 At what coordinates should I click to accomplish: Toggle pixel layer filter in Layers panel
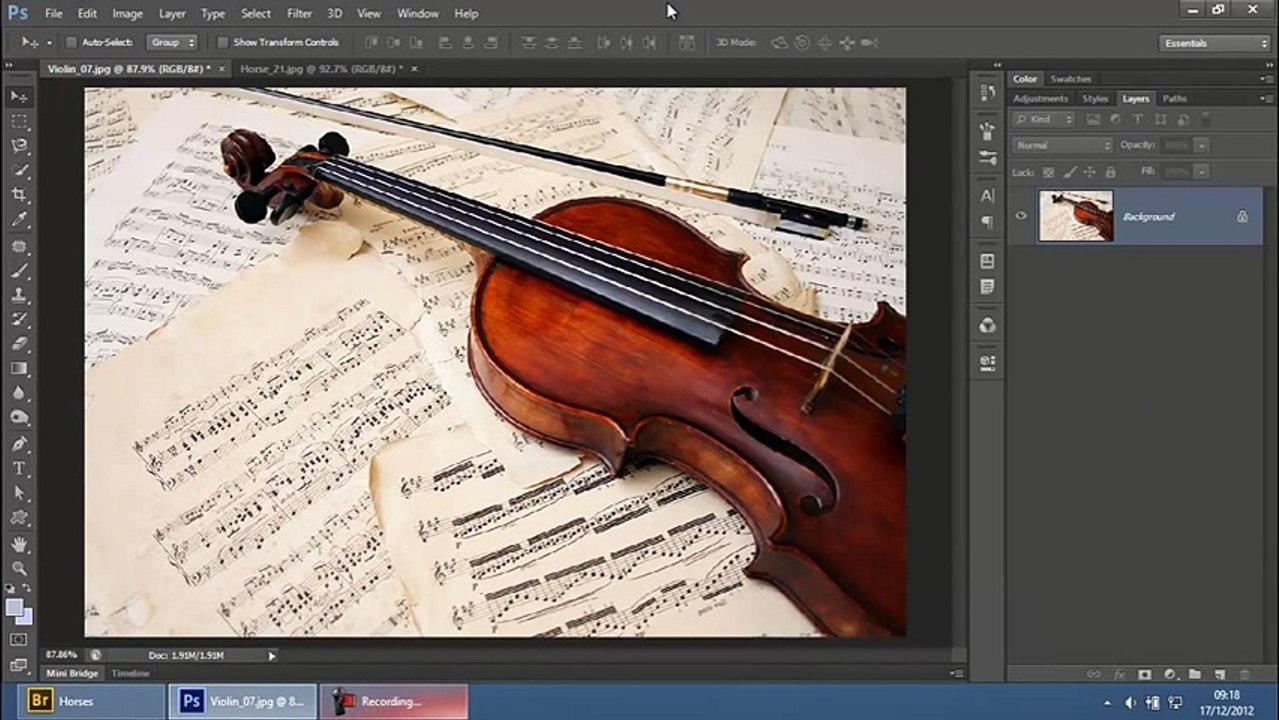(x=1093, y=119)
